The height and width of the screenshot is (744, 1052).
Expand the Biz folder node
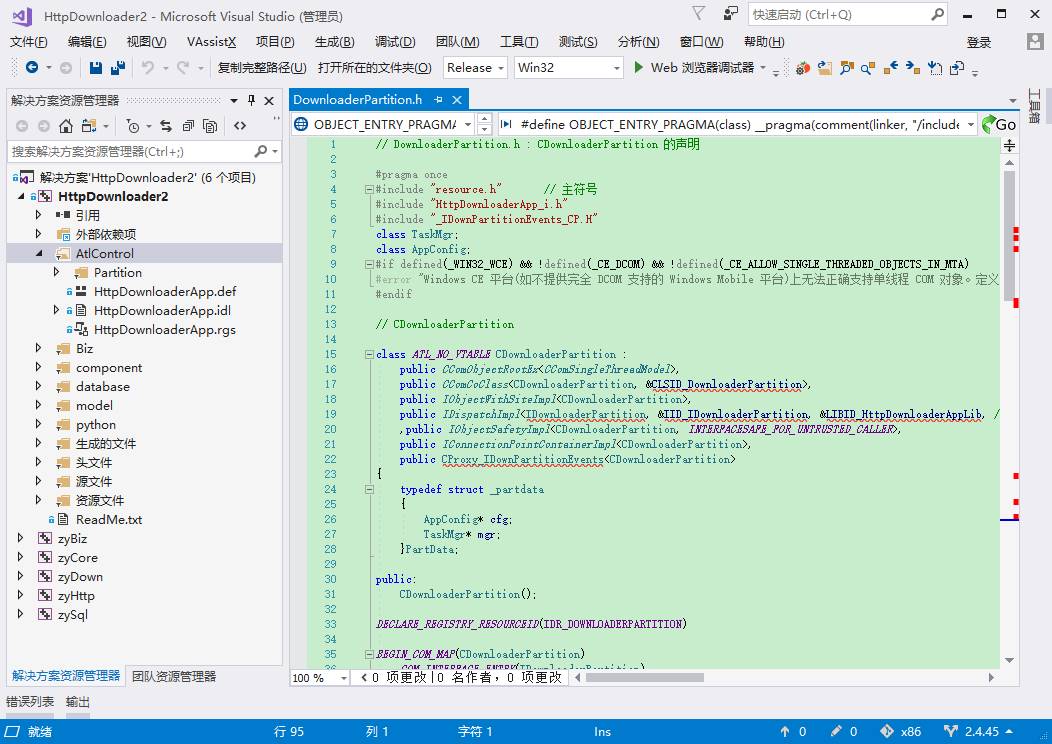[x=38, y=348]
